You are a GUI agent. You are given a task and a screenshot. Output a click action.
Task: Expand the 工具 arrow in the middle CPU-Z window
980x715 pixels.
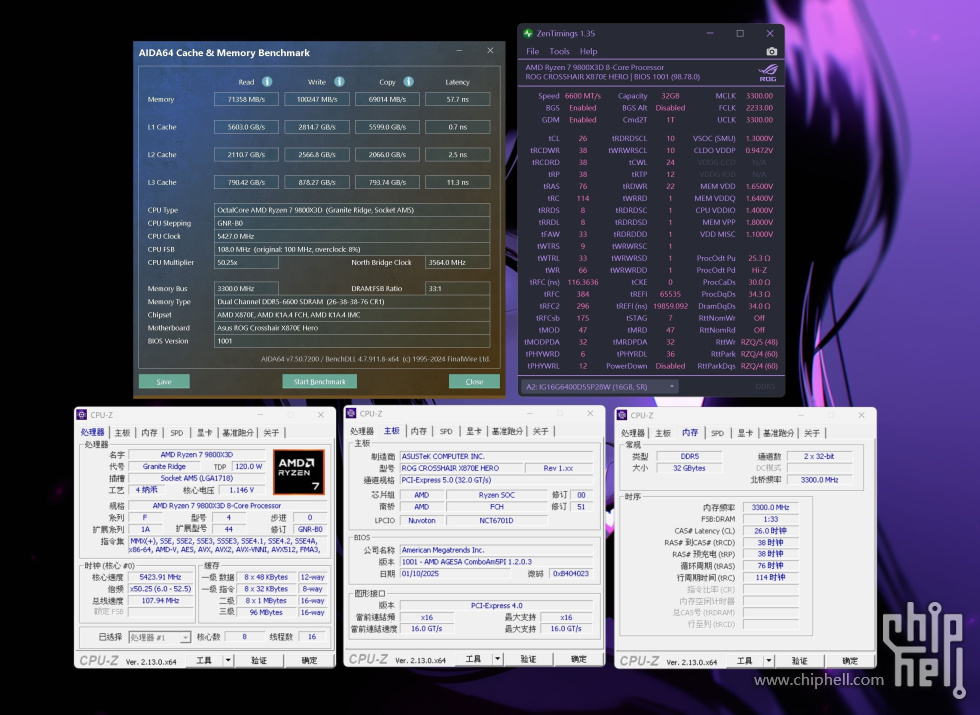pyautogui.click(x=498, y=659)
